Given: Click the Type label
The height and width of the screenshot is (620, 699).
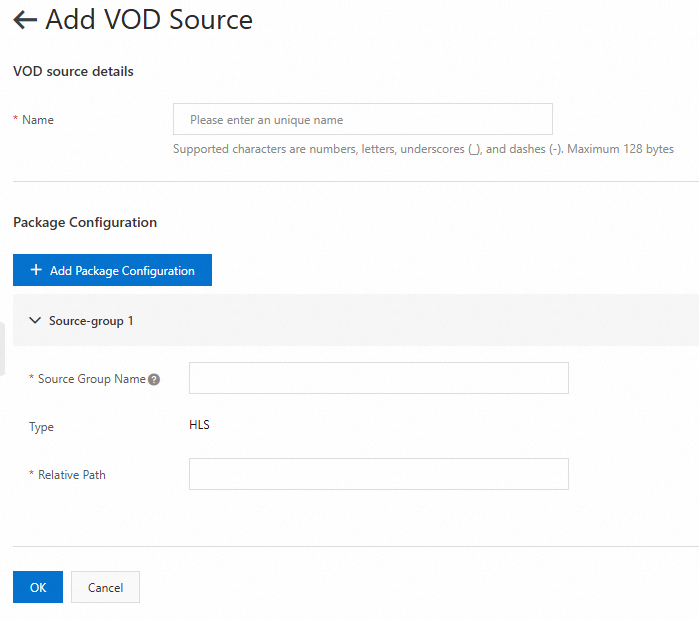Looking at the screenshot, I should (41, 427).
